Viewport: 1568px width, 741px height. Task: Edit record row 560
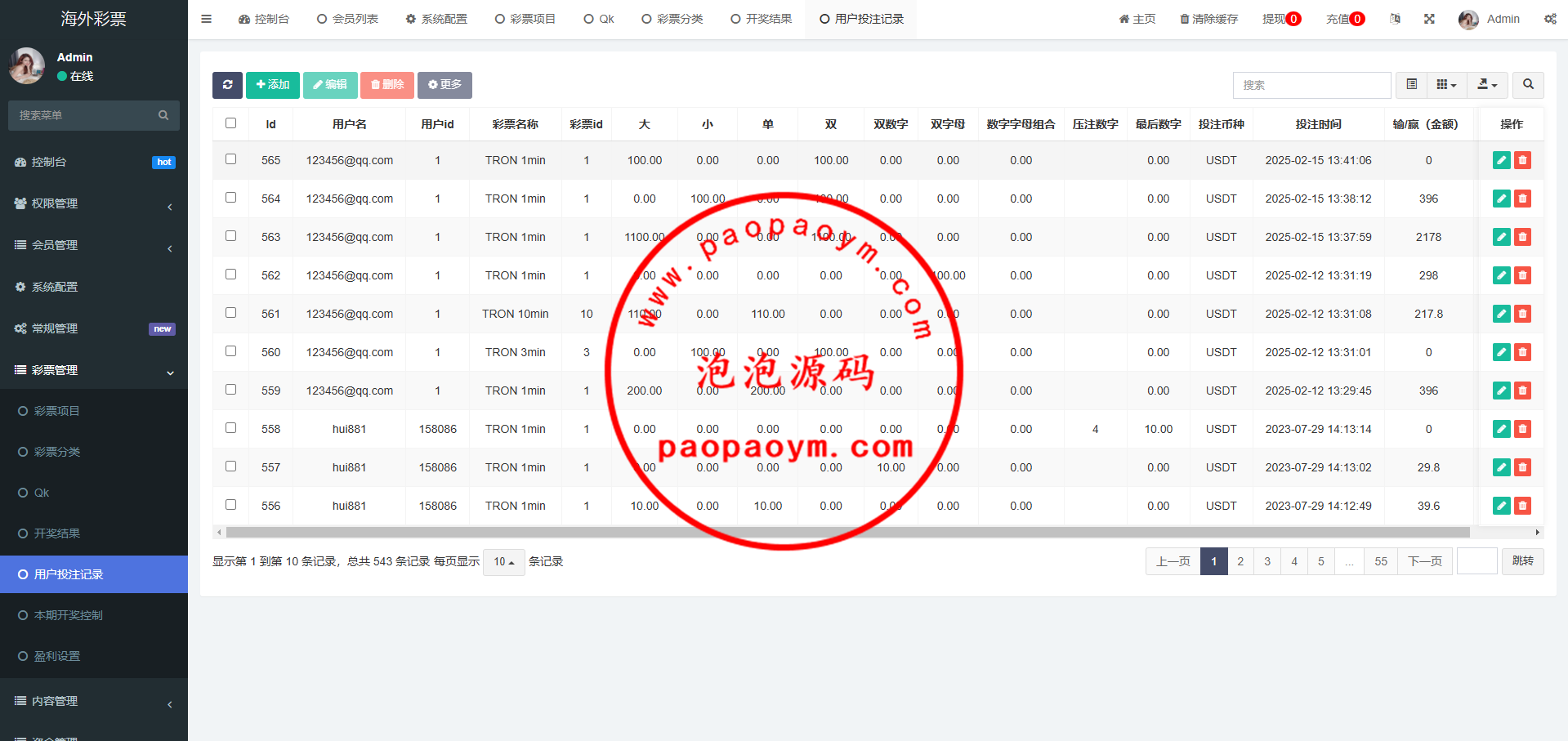click(1501, 352)
